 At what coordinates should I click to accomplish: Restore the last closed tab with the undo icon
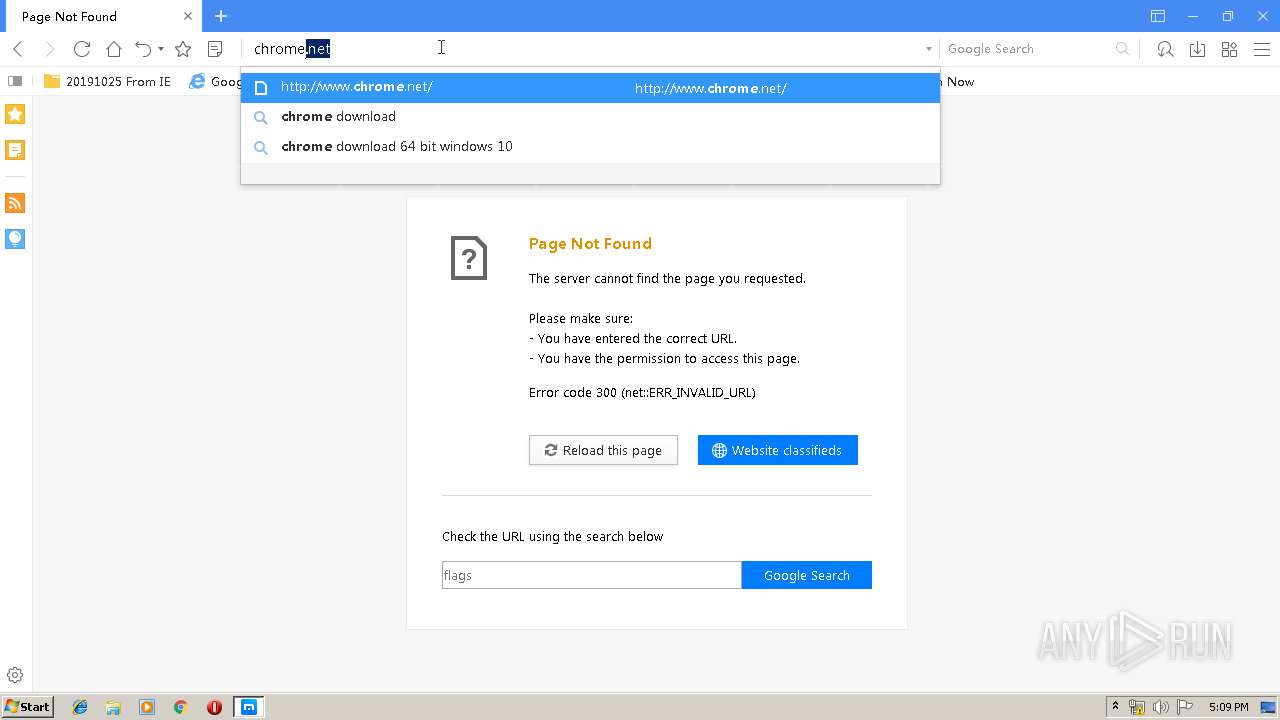pyautogui.click(x=143, y=49)
